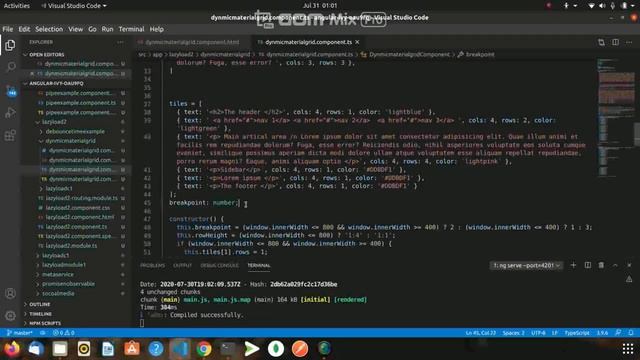Image resolution: width=640 pixels, height=360 pixels.
Task: Close the terminal panel
Action: coord(629,265)
